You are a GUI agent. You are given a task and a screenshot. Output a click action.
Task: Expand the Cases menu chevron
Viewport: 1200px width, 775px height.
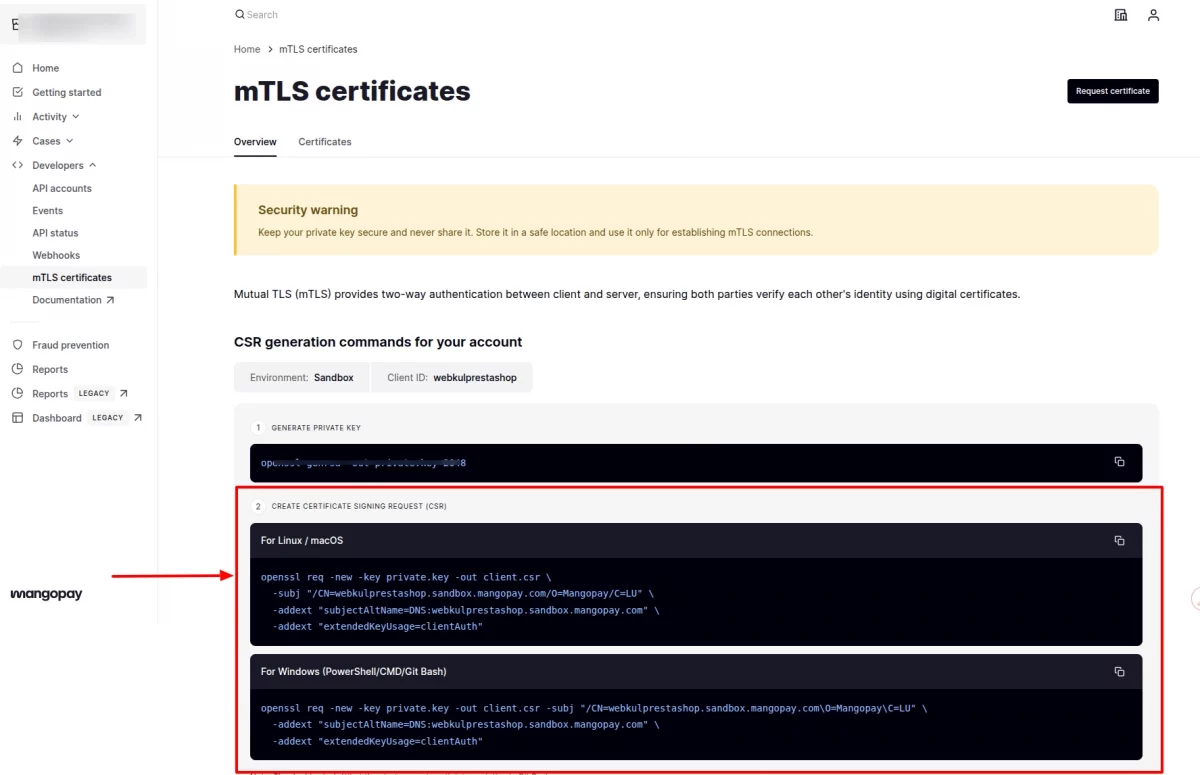69,141
